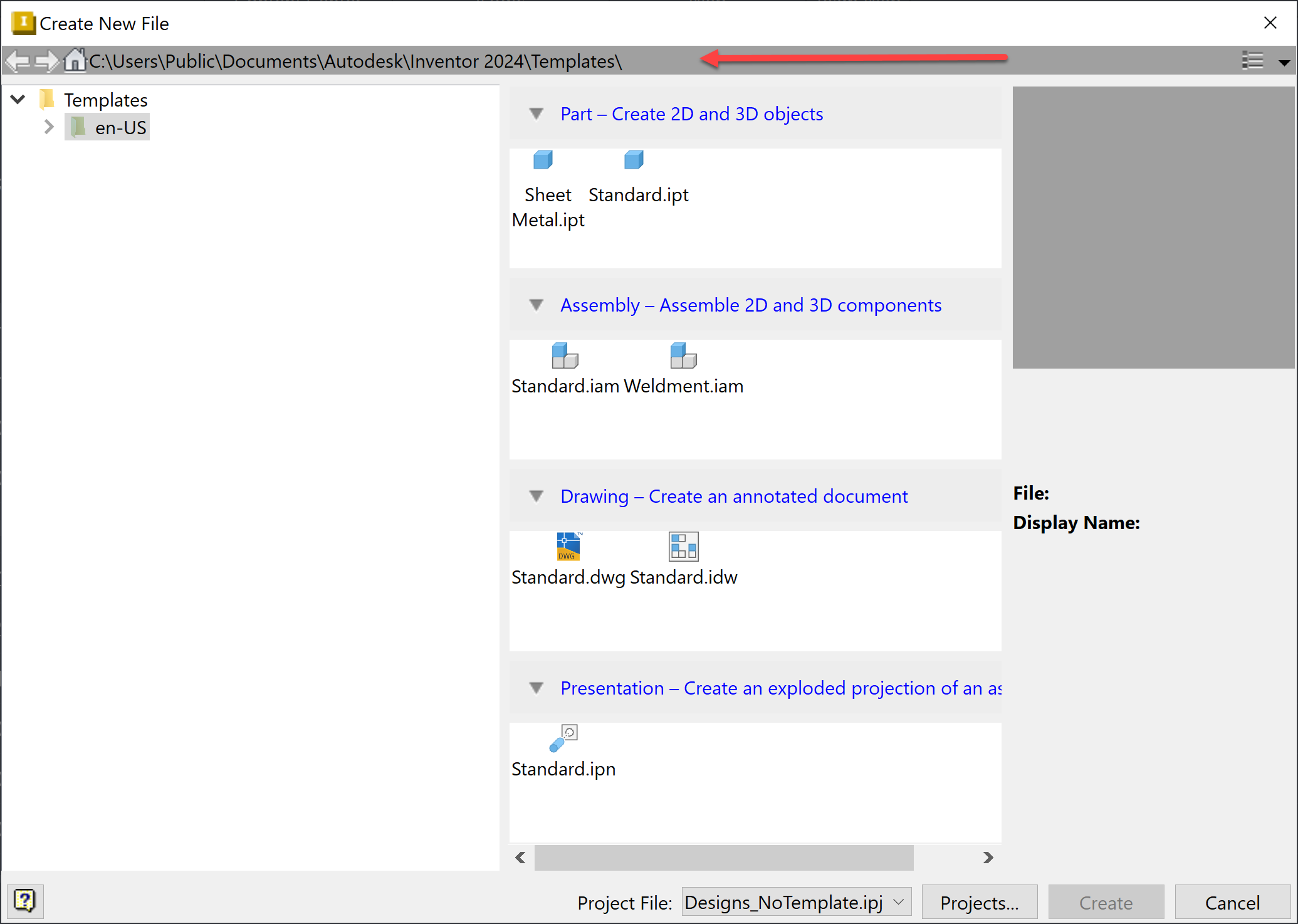Expand the en-US templates folder

[50, 127]
